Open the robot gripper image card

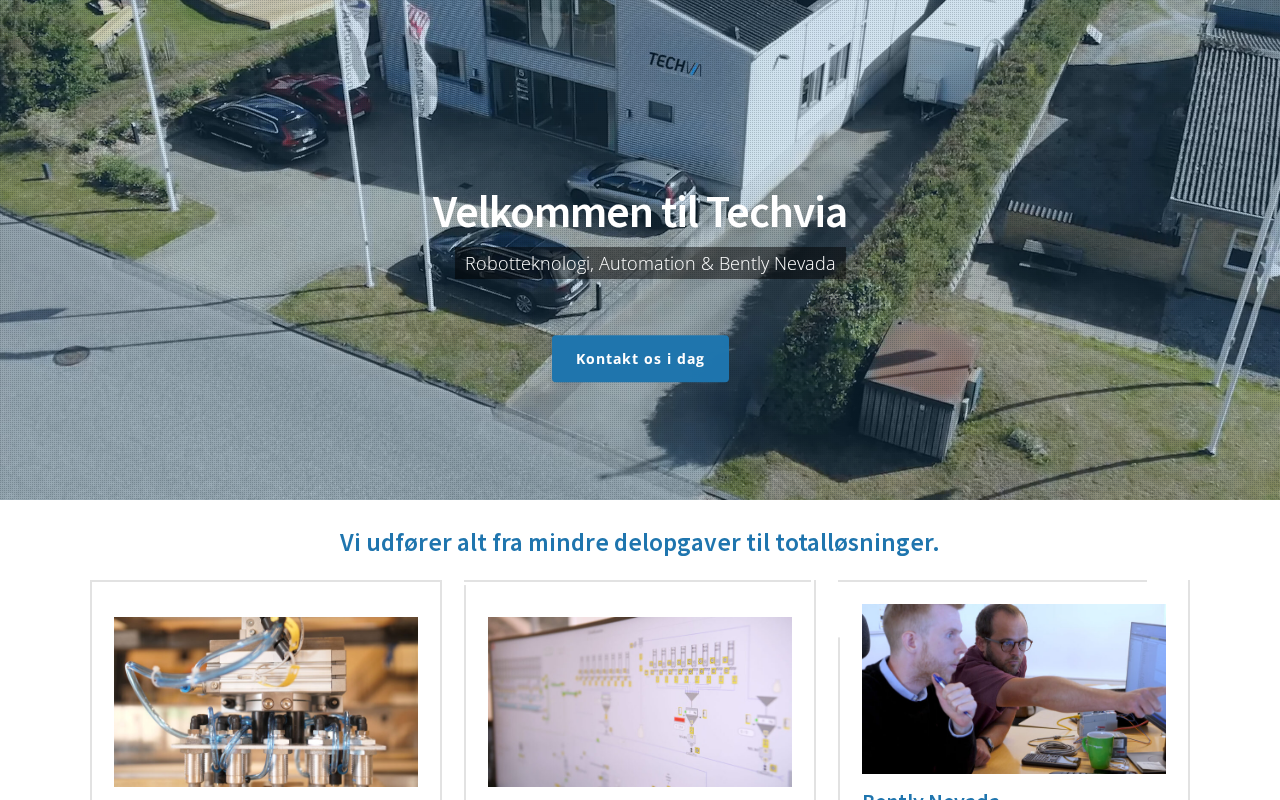pos(266,702)
